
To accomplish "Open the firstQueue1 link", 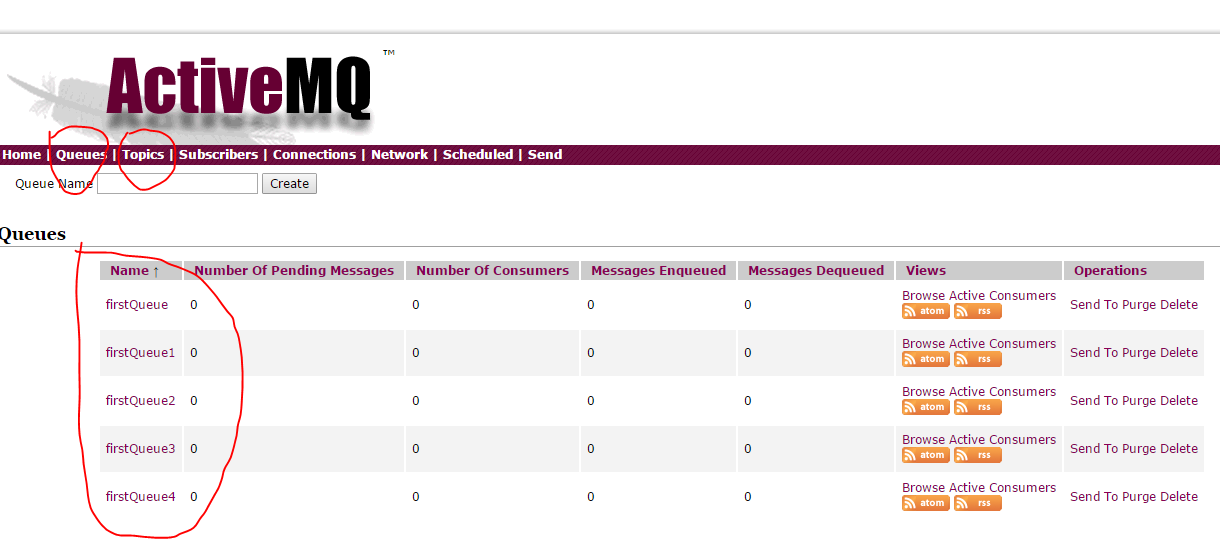I will pyautogui.click(x=140, y=353).
